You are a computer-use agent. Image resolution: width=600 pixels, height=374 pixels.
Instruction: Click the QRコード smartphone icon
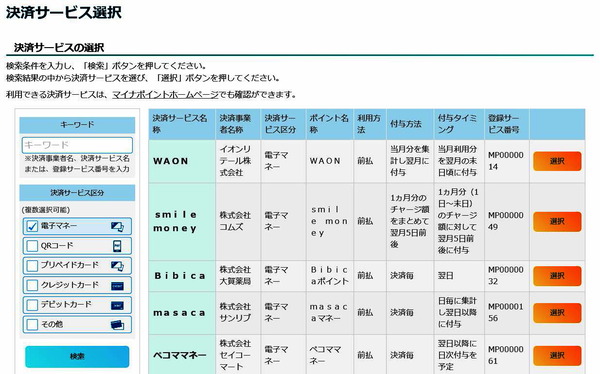coord(117,246)
